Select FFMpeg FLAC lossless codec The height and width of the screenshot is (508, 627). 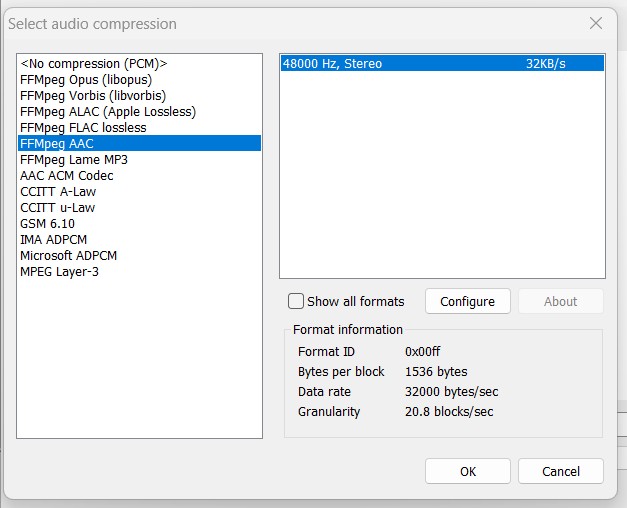click(x=83, y=128)
